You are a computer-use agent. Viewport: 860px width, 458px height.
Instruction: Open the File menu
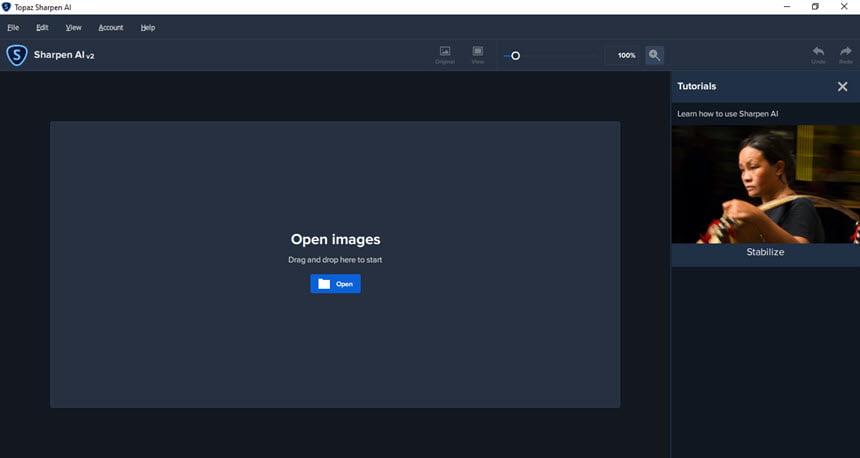(x=13, y=27)
